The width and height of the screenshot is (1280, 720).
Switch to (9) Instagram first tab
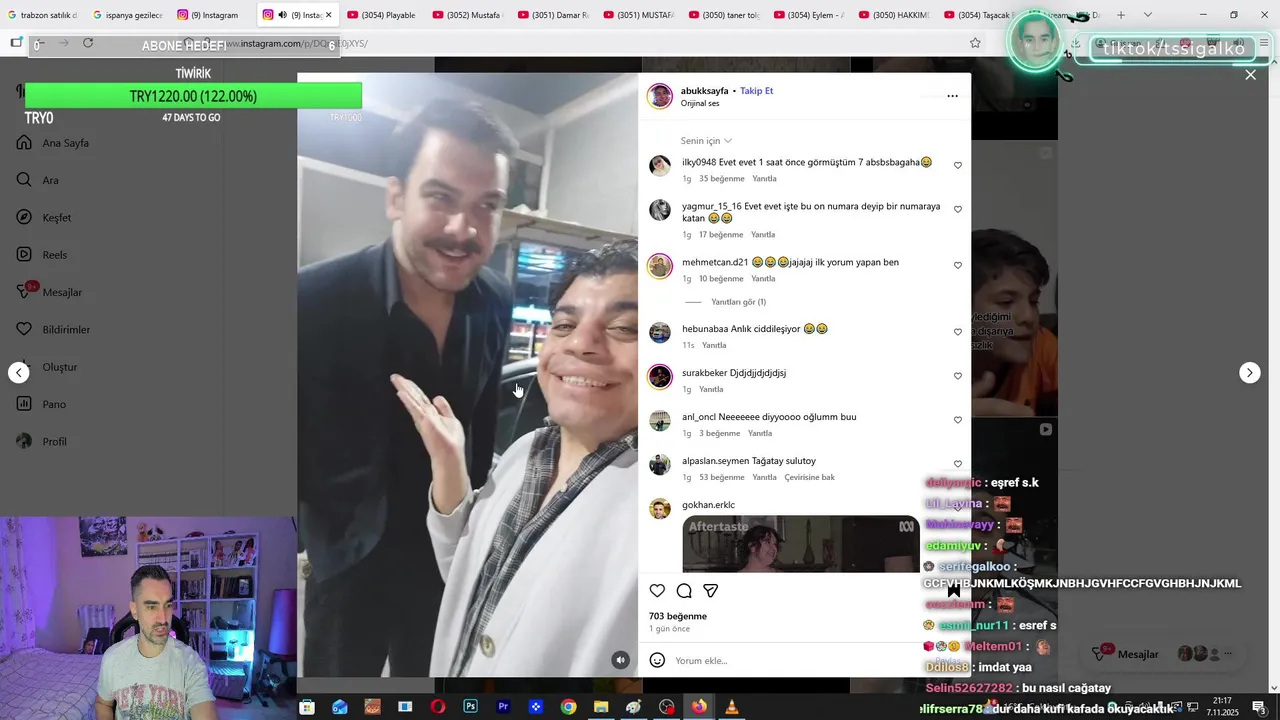(x=210, y=15)
